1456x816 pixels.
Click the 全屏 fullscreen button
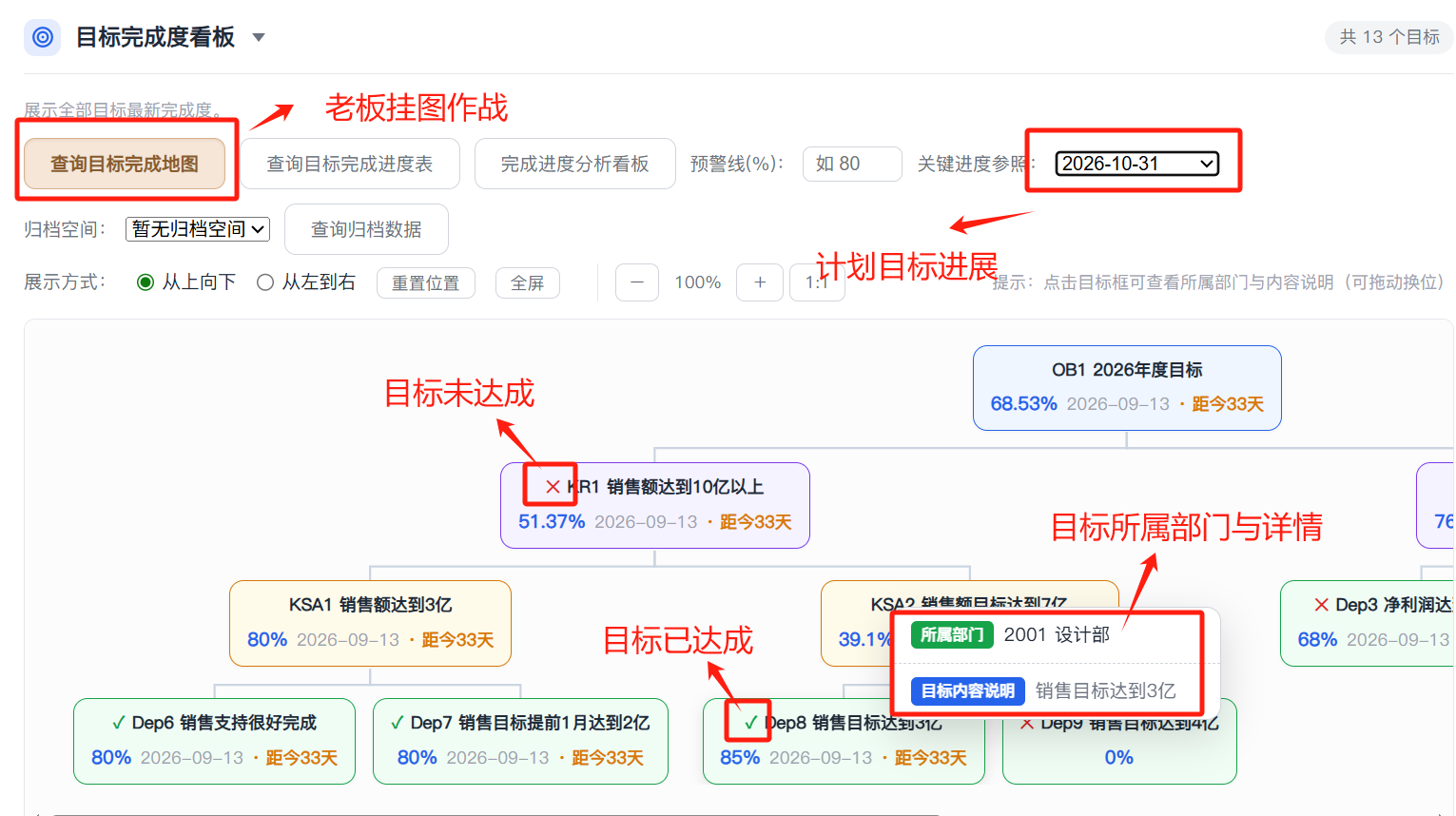click(528, 283)
